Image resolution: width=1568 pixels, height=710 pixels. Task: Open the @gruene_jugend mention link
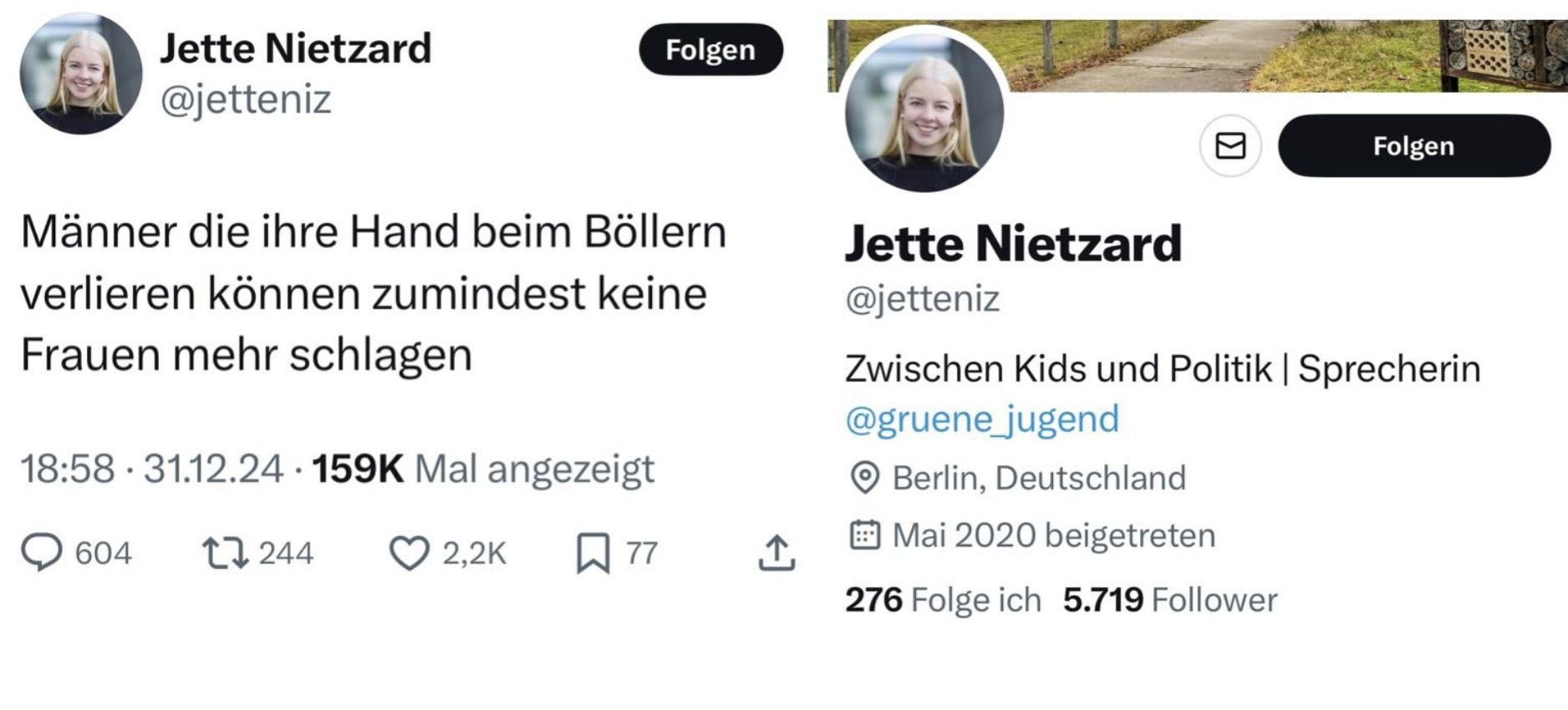[x=982, y=418]
